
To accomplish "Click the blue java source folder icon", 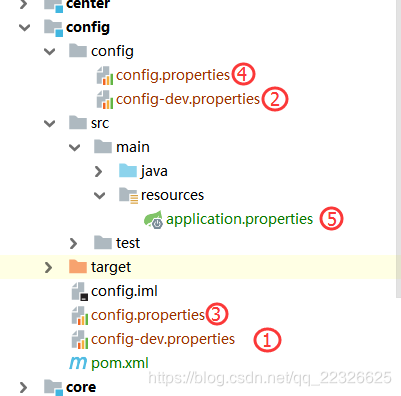I will 128,171.
